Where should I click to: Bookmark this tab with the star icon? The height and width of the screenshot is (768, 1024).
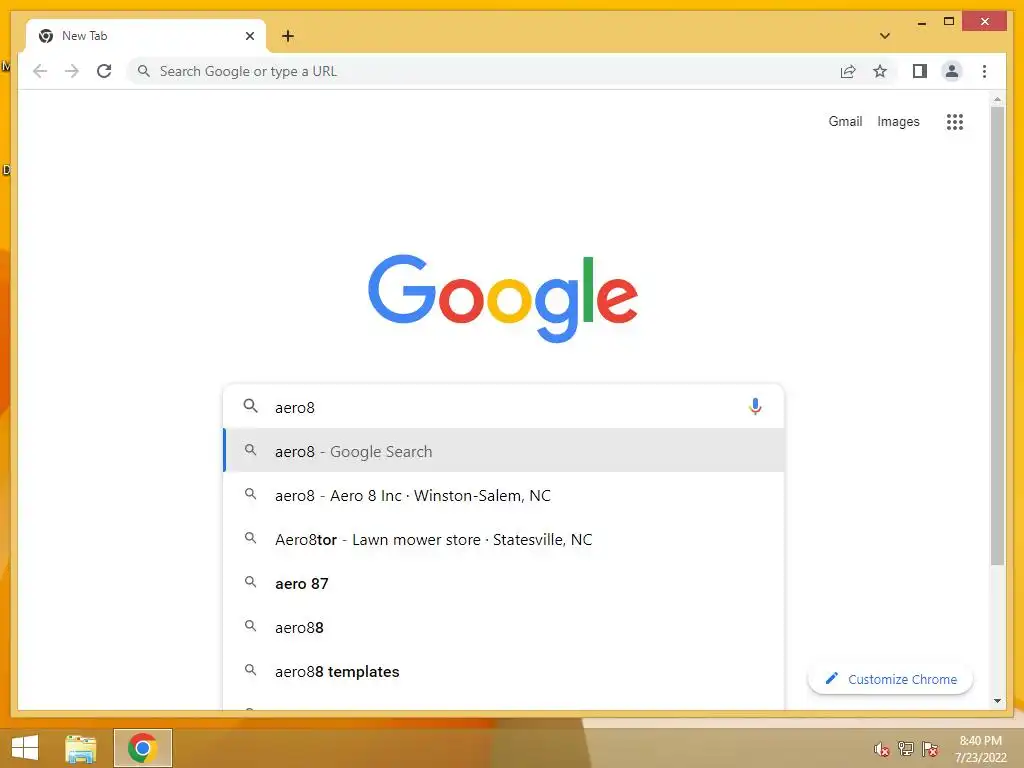pos(880,71)
